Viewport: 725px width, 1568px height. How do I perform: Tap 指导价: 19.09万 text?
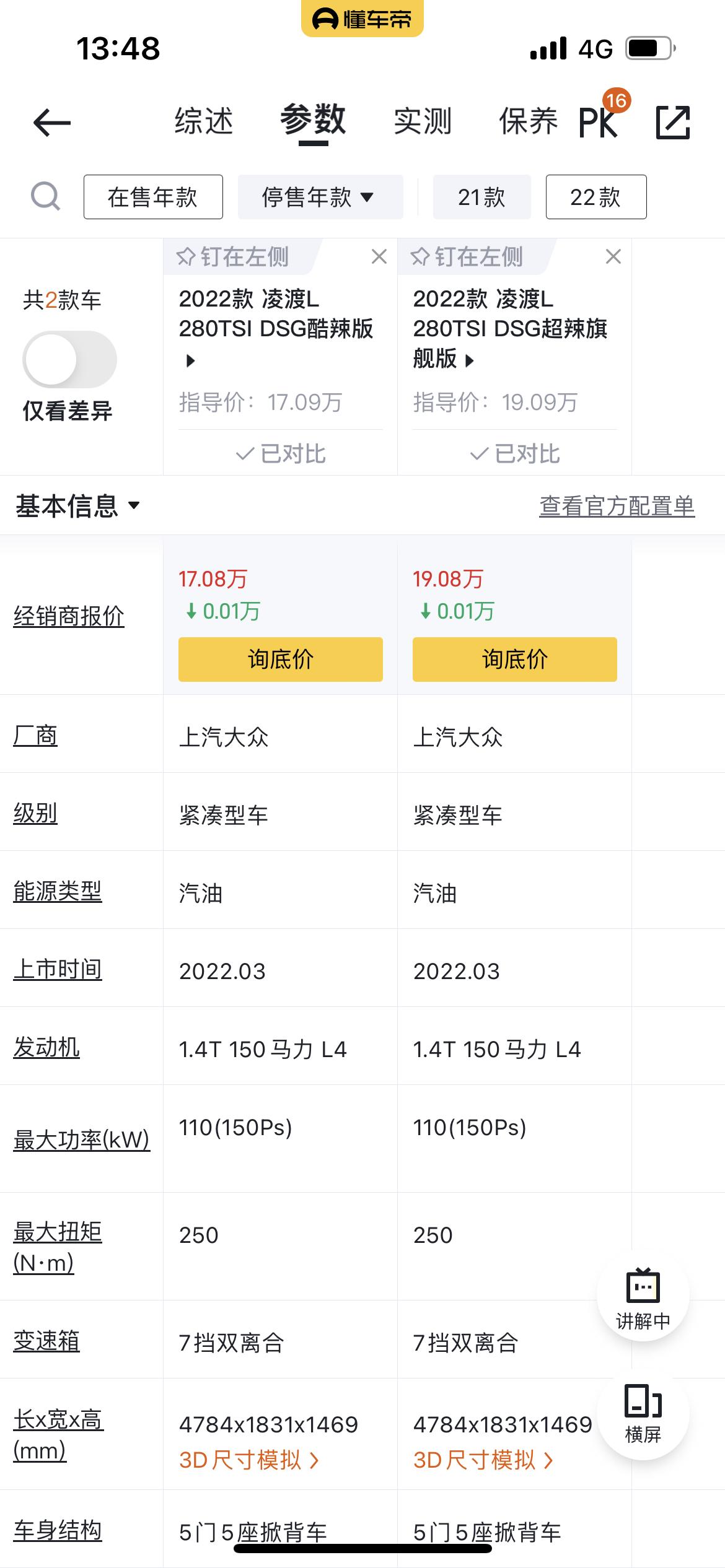[x=495, y=403]
